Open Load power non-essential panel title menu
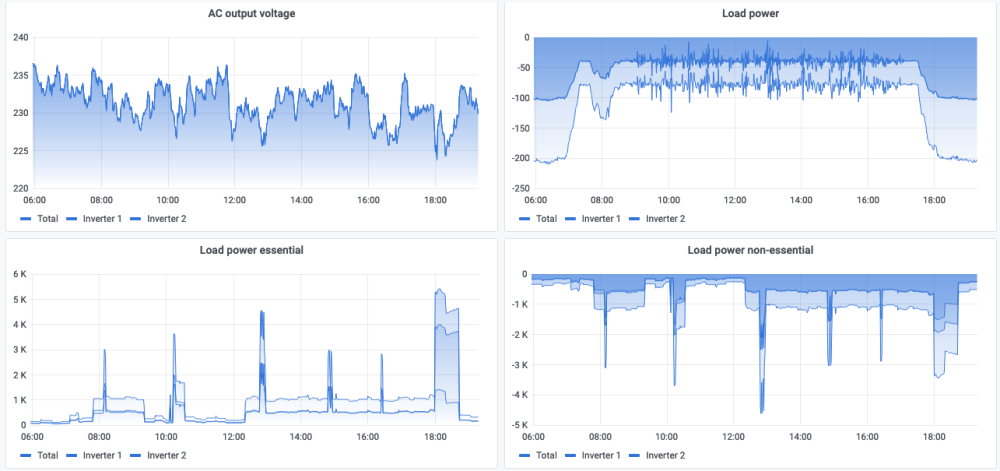 [x=750, y=250]
